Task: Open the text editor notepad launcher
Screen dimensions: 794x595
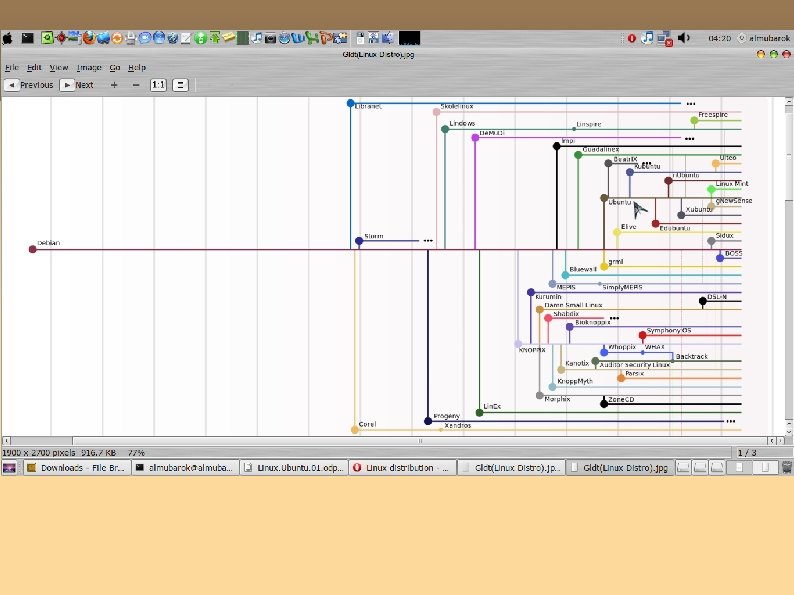Action: coord(186,38)
